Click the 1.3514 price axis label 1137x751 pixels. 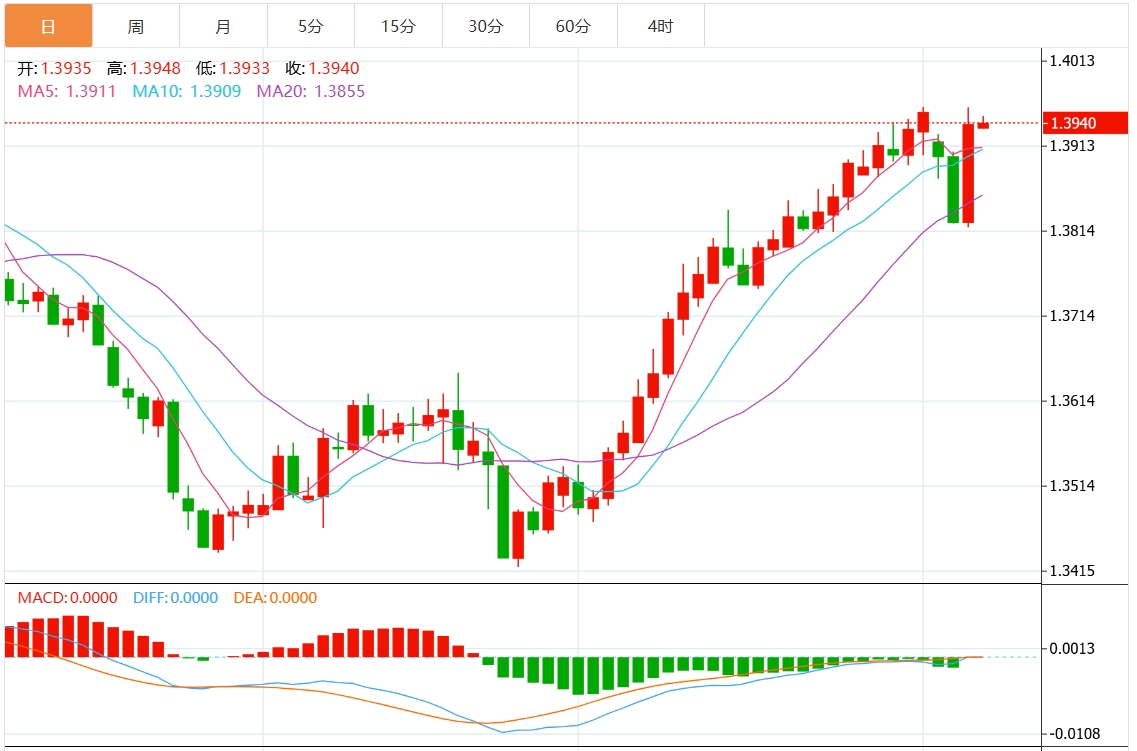tap(1072, 485)
